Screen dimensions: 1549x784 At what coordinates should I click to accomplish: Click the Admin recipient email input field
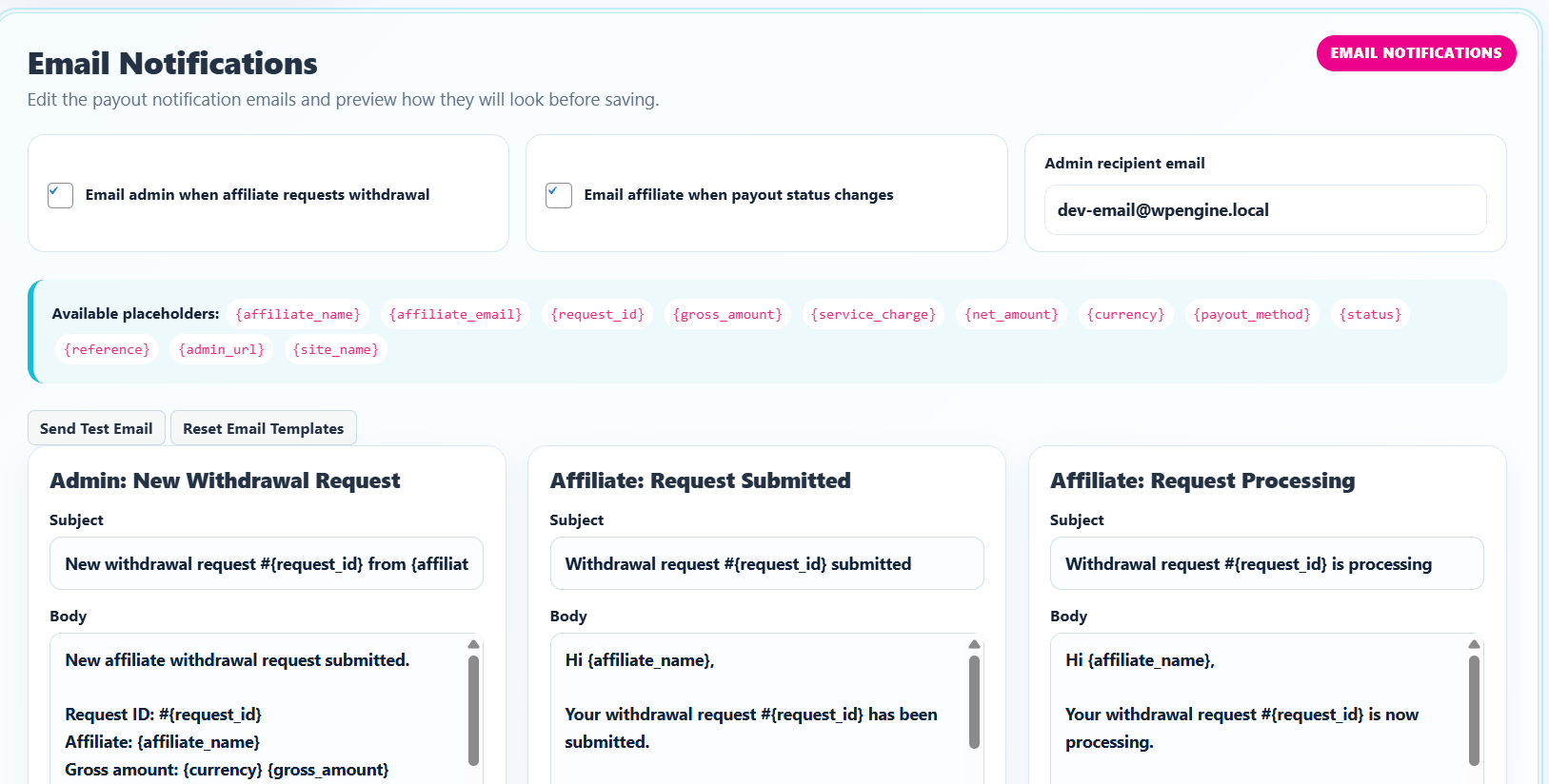point(1265,210)
